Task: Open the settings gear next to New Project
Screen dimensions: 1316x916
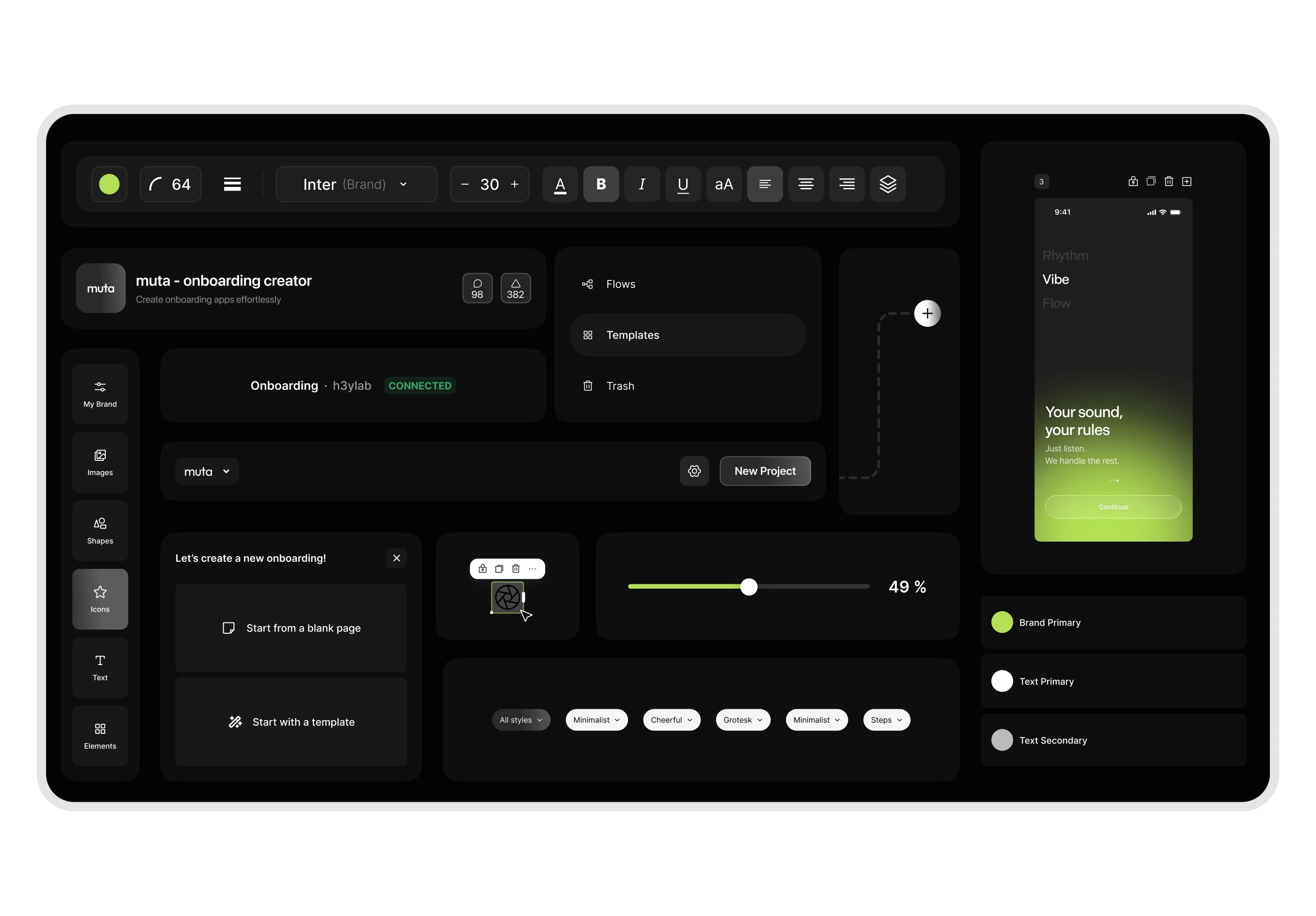Action: point(694,471)
